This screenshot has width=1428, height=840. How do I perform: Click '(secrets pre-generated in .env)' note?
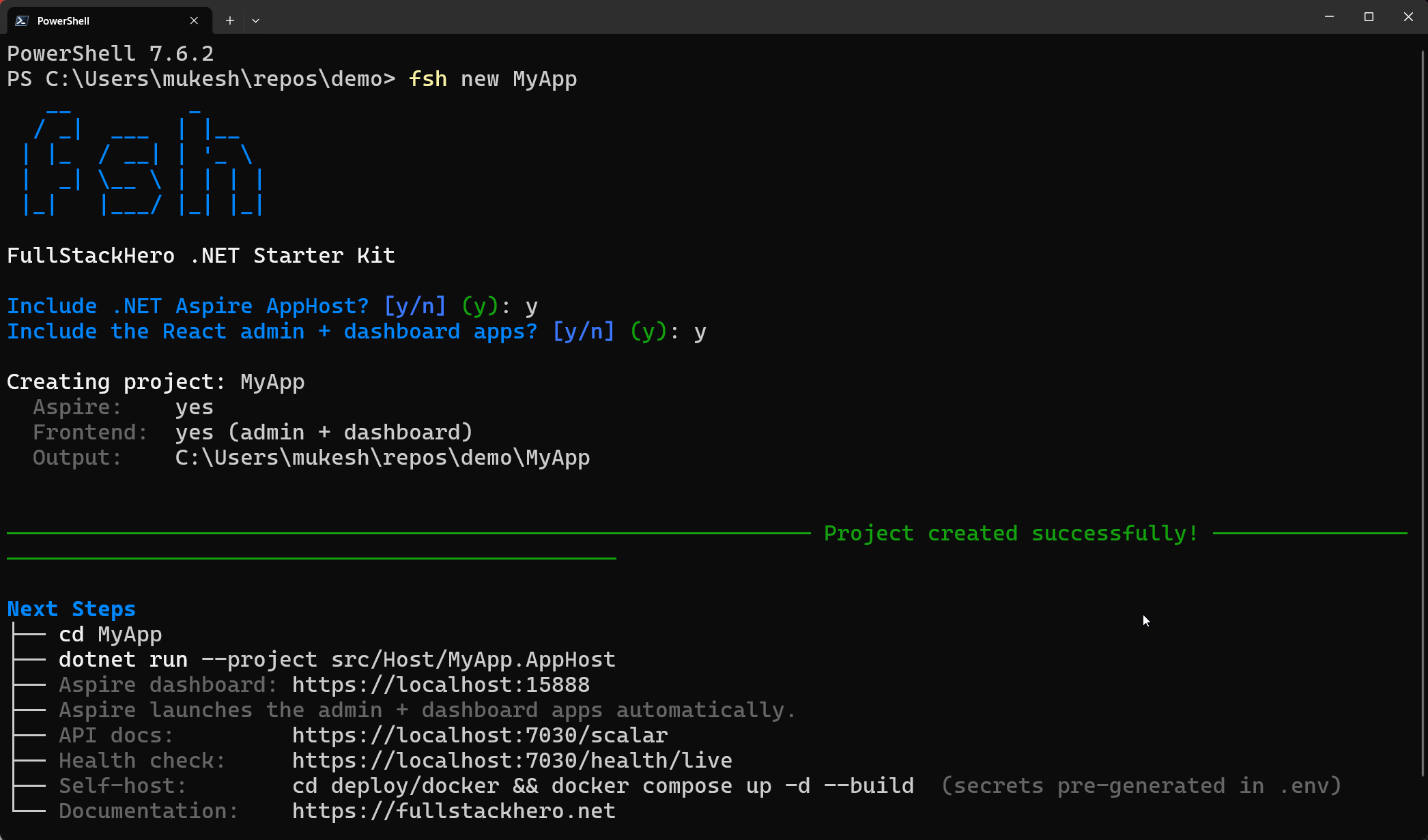tap(1141, 786)
